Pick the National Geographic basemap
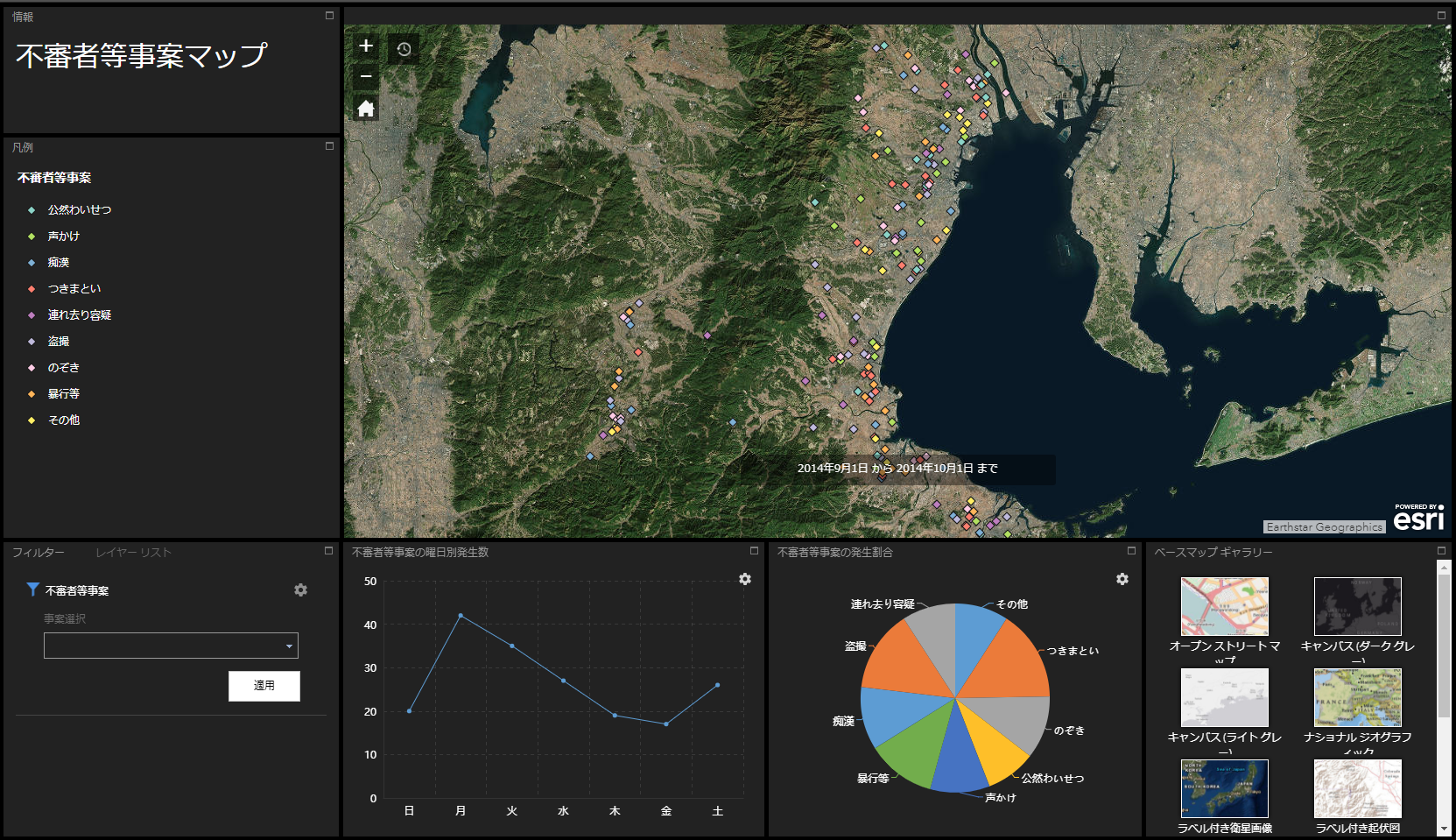 pos(1357,697)
